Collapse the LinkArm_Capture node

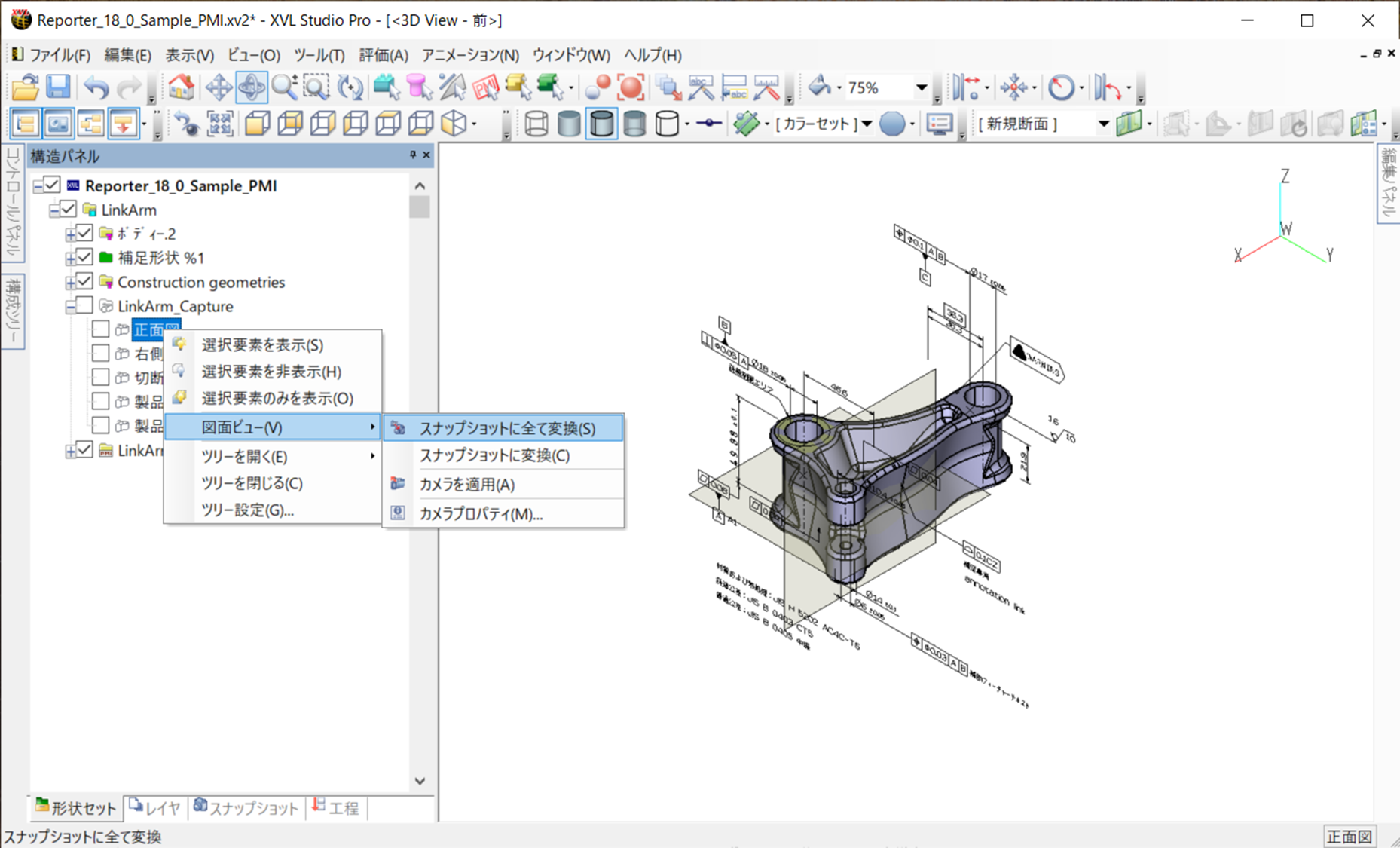point(71,307)
